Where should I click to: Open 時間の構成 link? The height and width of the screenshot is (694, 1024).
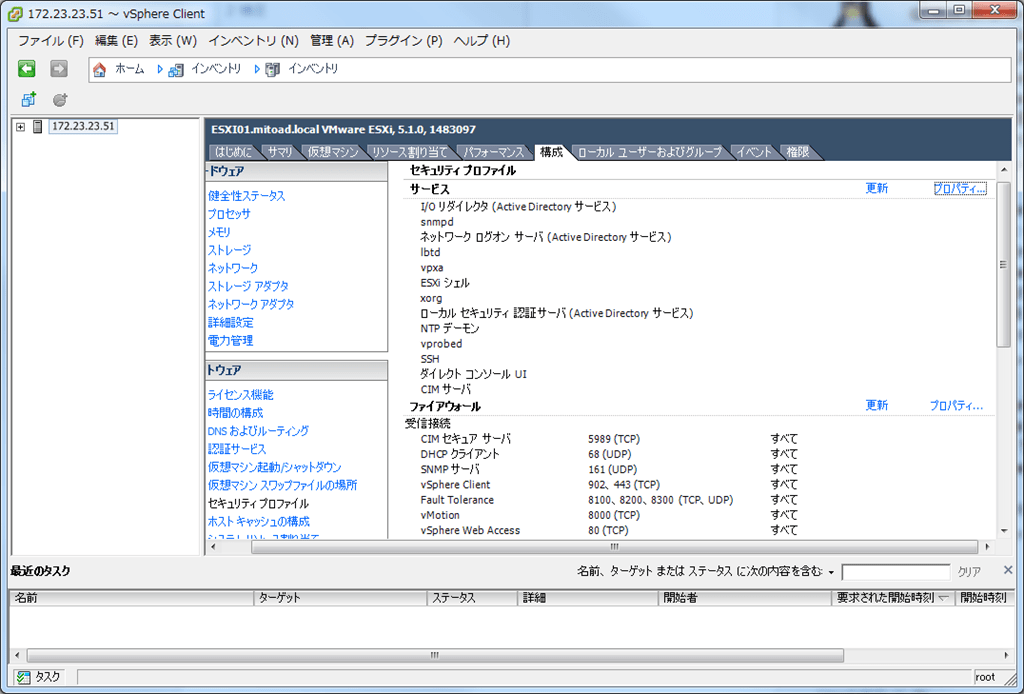coord(235,413)
